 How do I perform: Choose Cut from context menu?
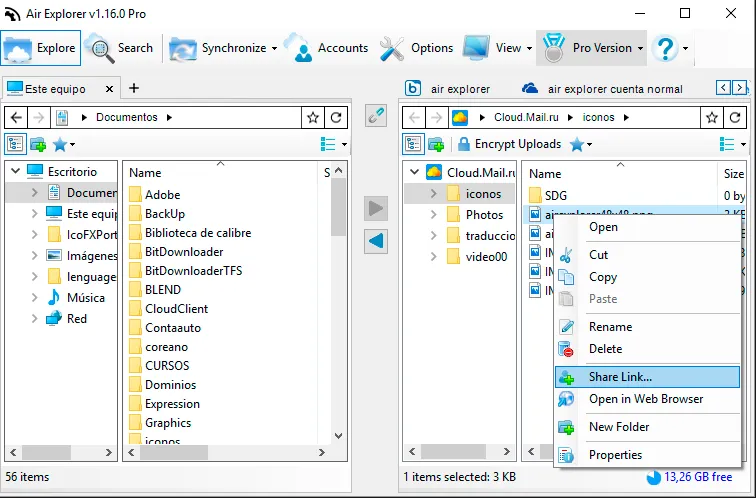point(647,255)
